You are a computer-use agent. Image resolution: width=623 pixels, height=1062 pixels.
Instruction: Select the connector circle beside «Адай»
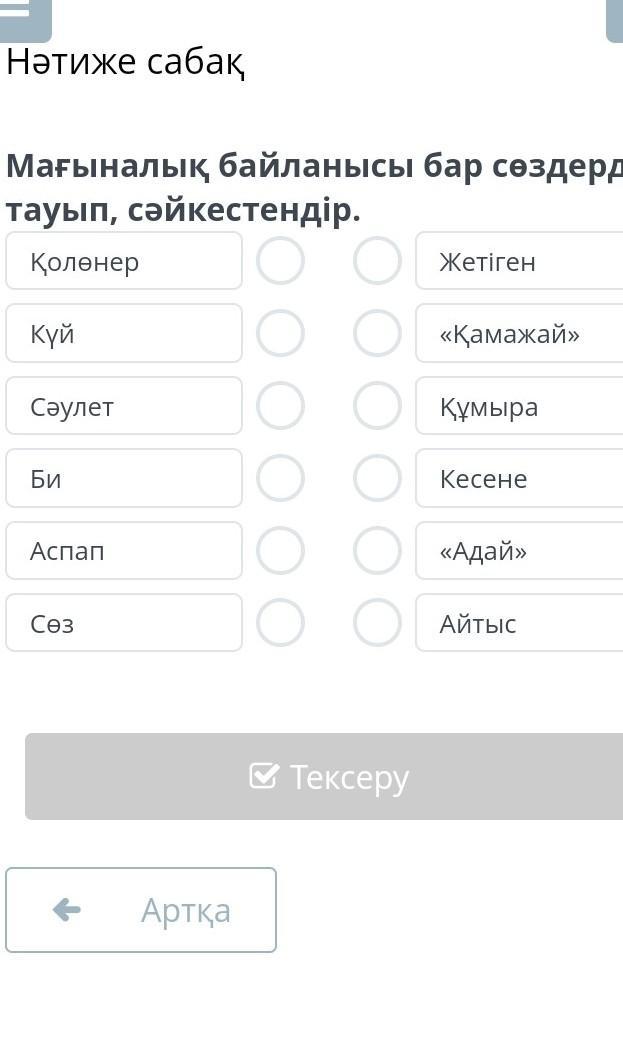click(377, 551)
